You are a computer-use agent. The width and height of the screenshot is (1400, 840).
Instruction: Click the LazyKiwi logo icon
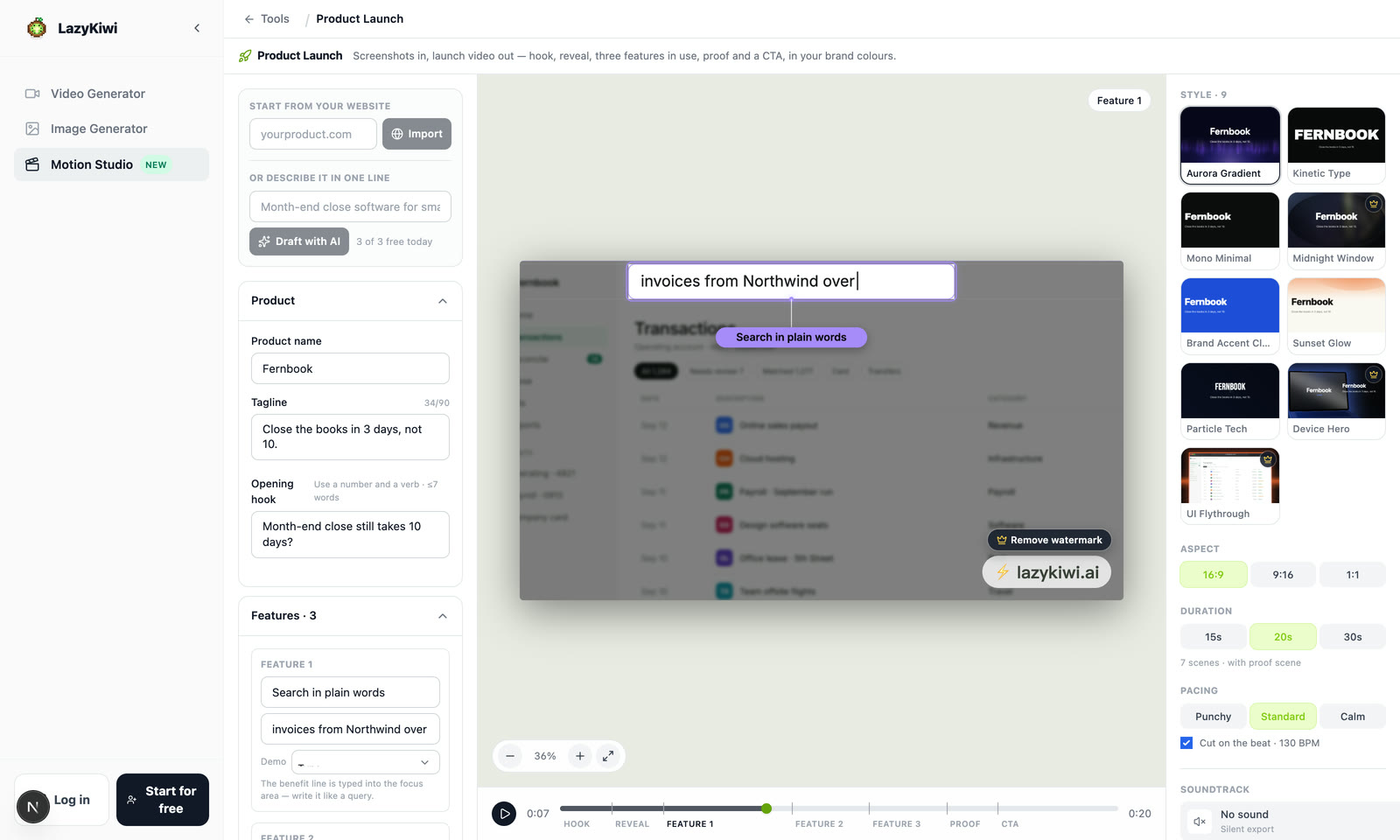(37, 28)
